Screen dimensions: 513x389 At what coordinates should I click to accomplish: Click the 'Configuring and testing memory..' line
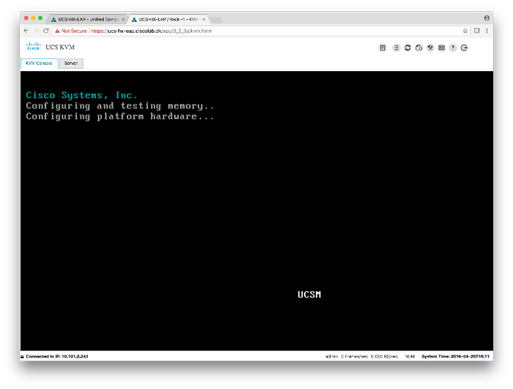tap(120, 106)
